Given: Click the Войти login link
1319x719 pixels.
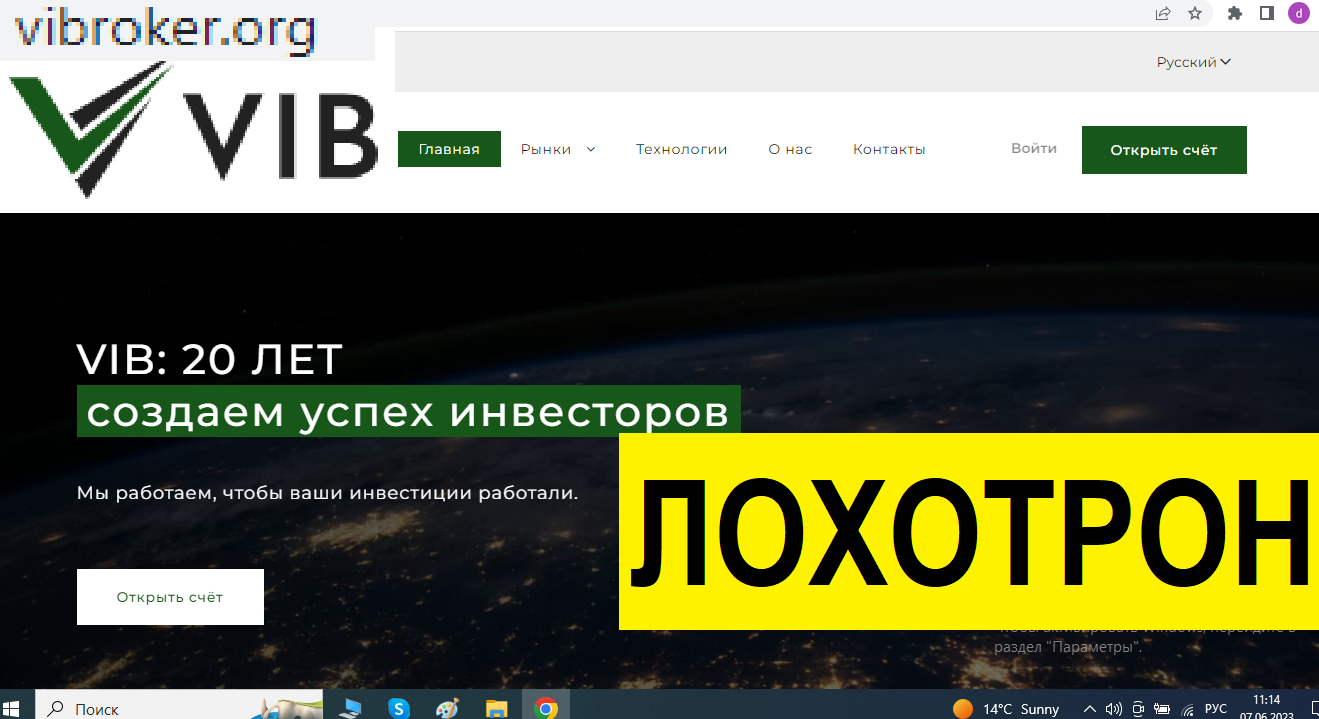Looking at the screenshot, I should (1034, 148).
